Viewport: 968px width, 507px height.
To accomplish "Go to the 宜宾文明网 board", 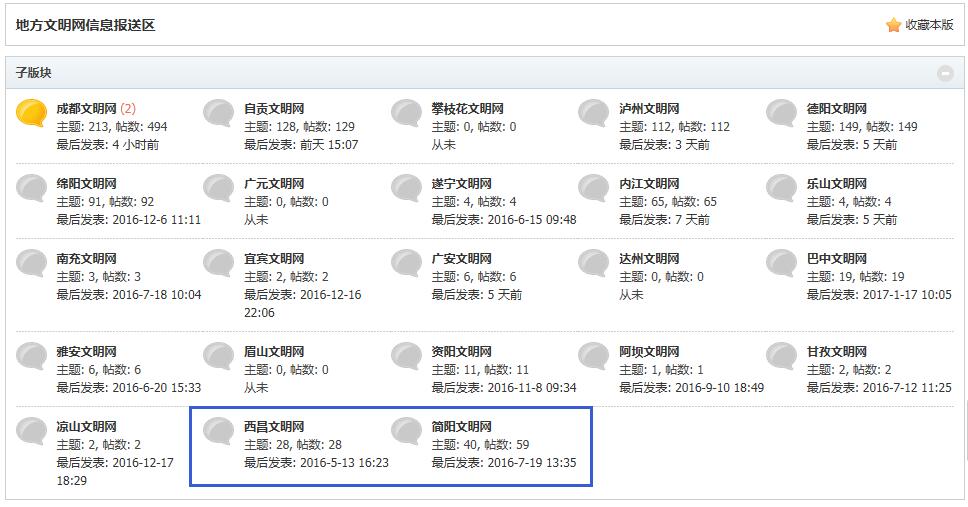I will click(274, 258).
